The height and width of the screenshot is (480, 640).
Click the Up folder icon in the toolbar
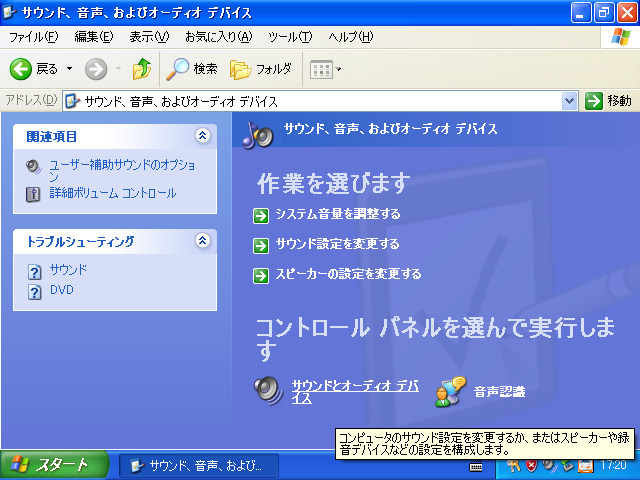(142, 69)
